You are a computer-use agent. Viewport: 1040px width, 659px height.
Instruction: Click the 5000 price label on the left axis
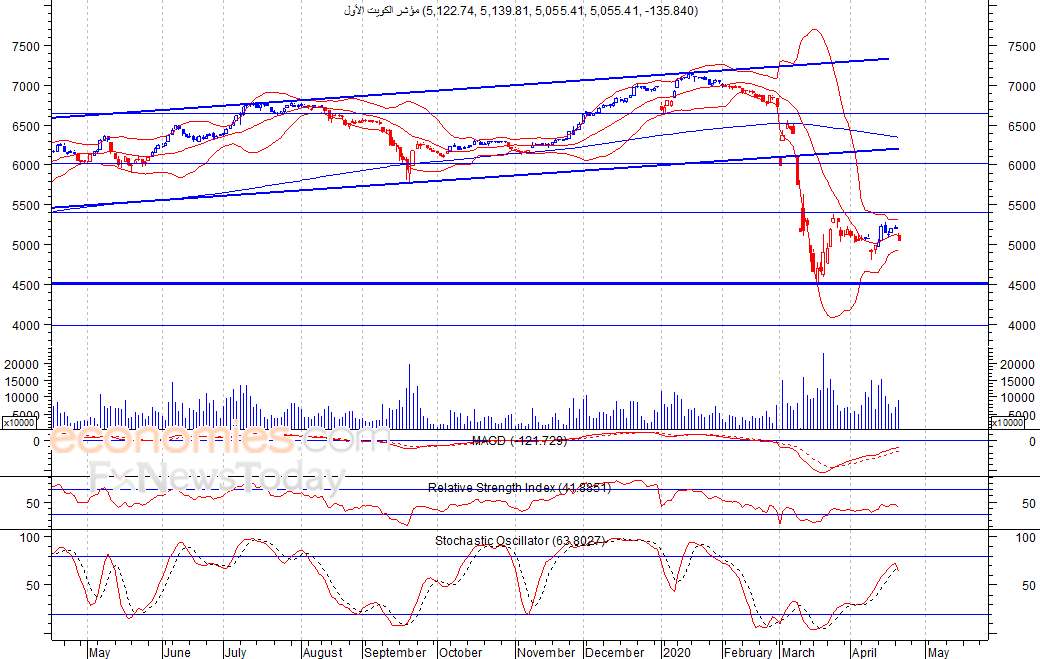coord(26,245)
